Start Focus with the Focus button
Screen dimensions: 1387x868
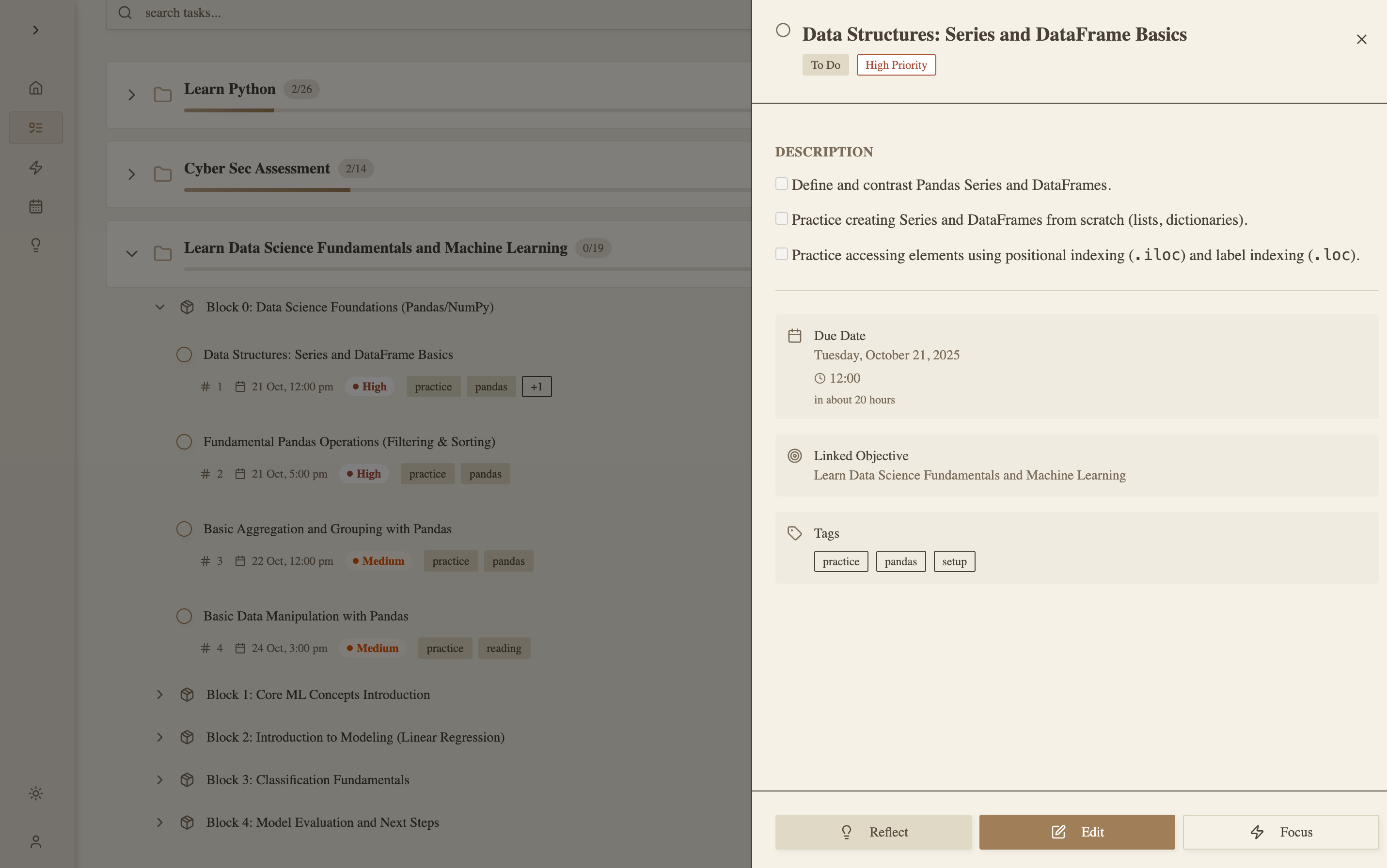pos(1281,832)
